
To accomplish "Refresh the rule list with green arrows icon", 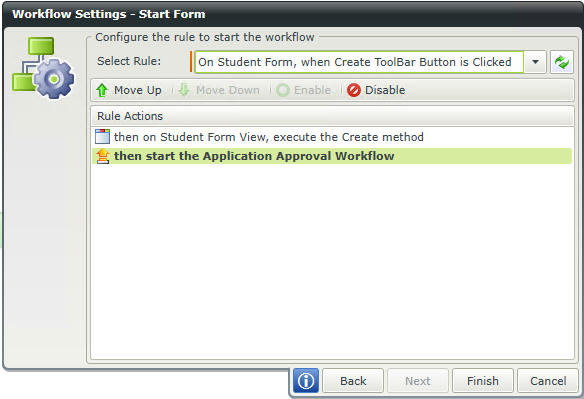I will click(562, 62).
